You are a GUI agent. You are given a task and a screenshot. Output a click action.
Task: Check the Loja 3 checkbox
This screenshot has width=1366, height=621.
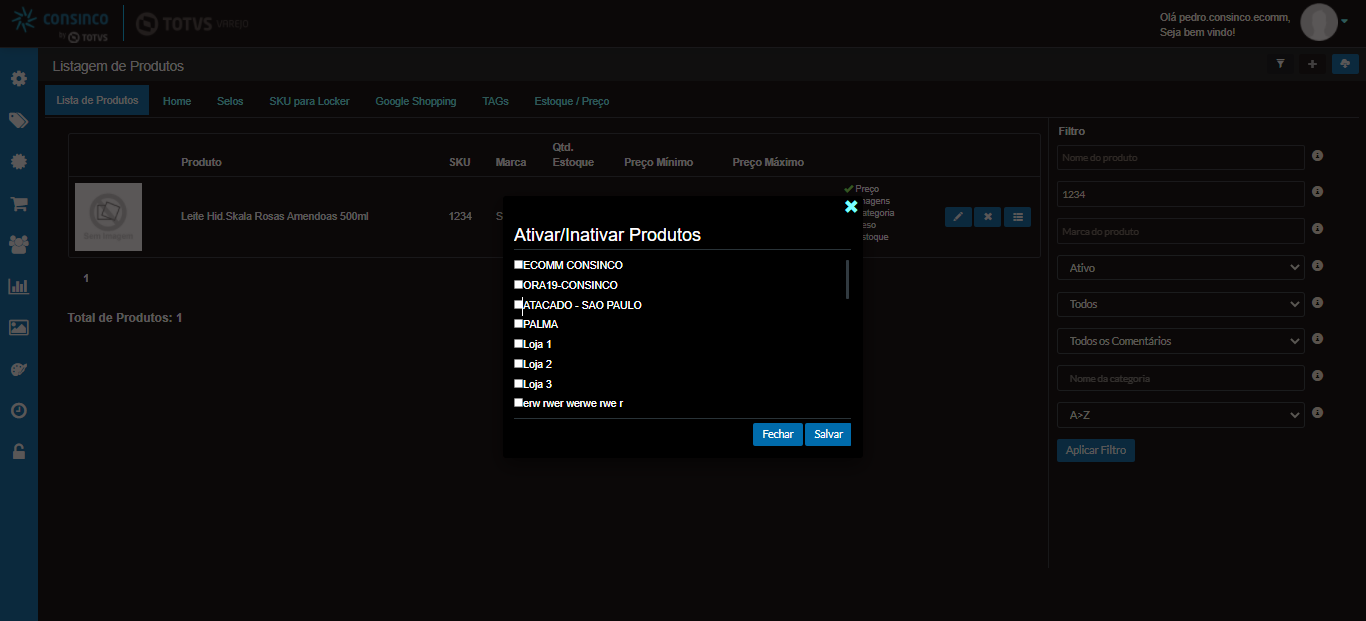(519, 383)
